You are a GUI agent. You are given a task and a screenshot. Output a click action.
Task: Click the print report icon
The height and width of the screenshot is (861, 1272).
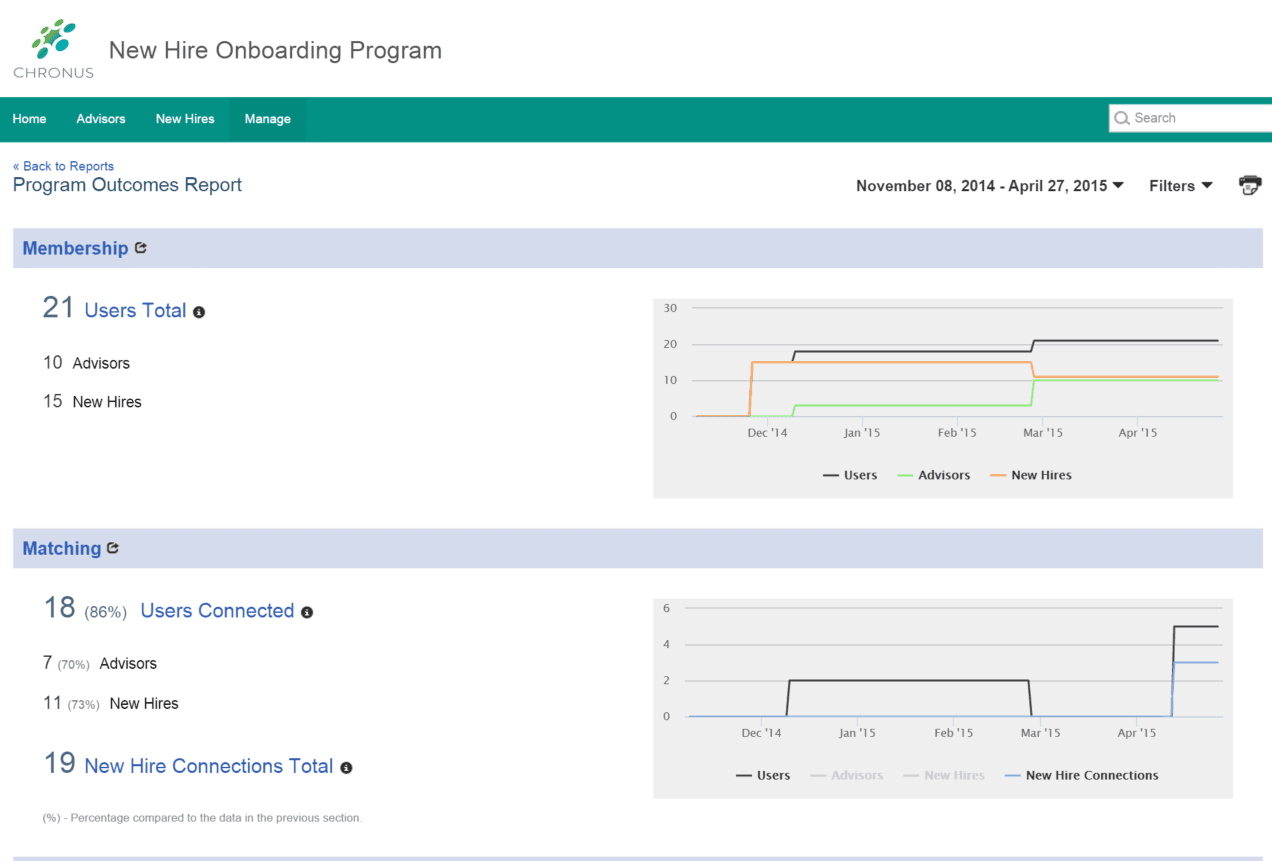(1250, 185)
